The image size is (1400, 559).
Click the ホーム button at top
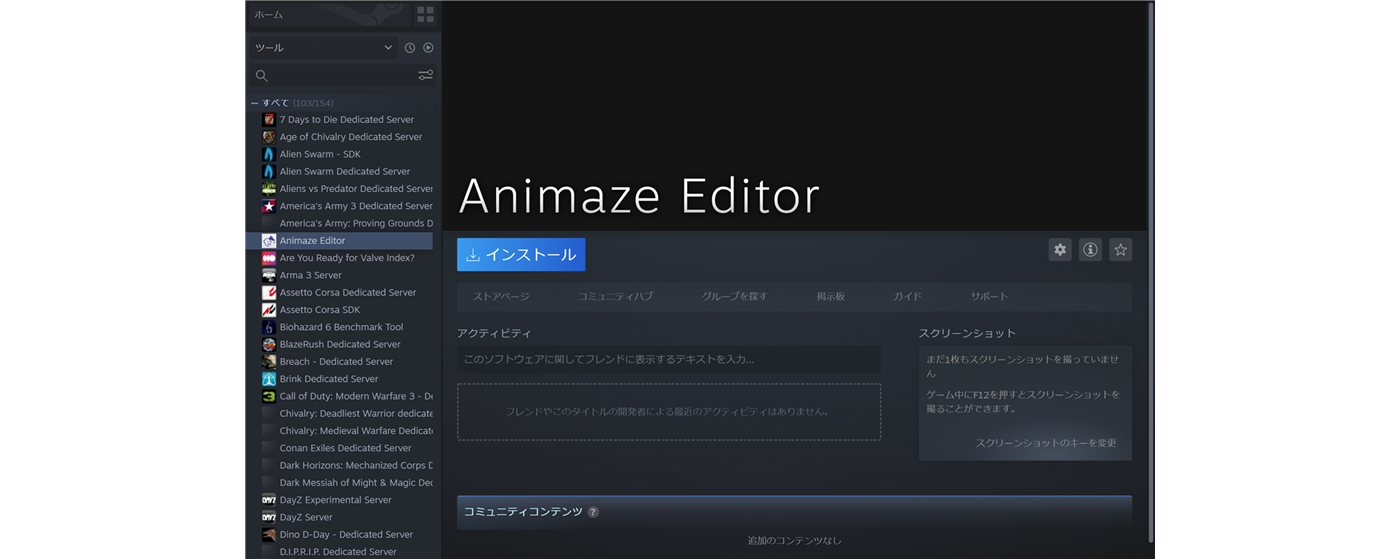click(310, 14)
